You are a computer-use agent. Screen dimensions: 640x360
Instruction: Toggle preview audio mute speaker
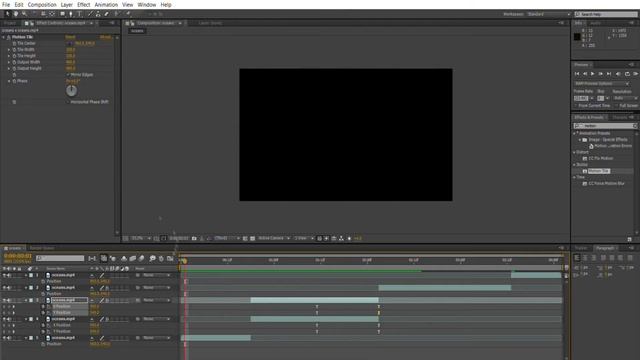coord(618,74)
